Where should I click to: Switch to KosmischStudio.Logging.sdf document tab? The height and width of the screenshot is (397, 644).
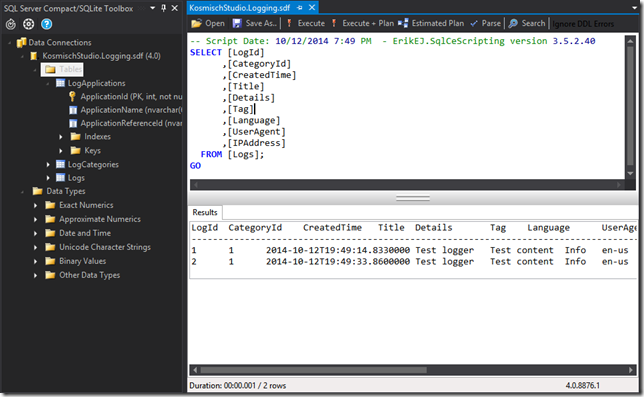[239, 8]
